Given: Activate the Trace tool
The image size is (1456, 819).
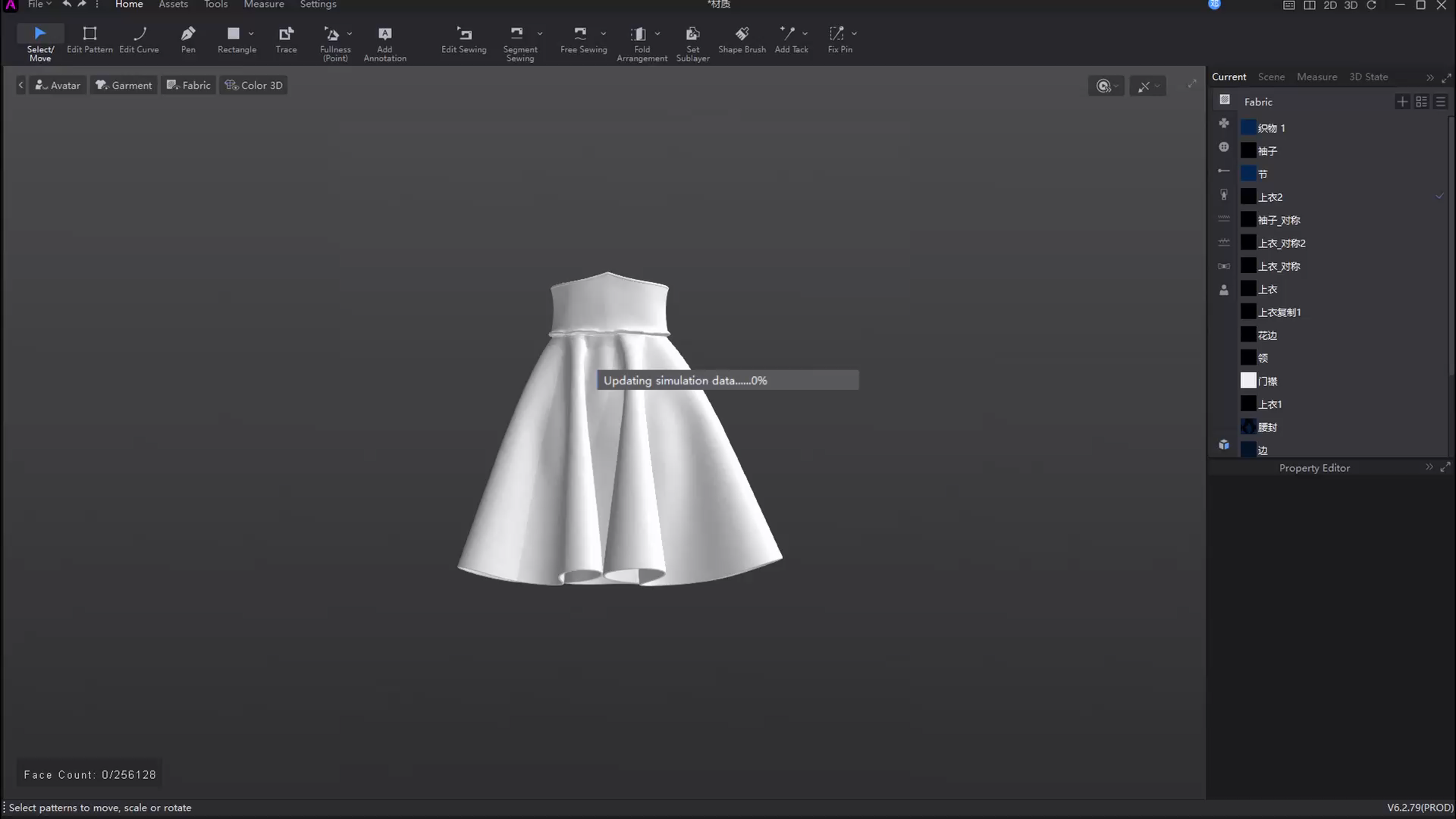Looking at the screenshot, I should coord(286,40).
